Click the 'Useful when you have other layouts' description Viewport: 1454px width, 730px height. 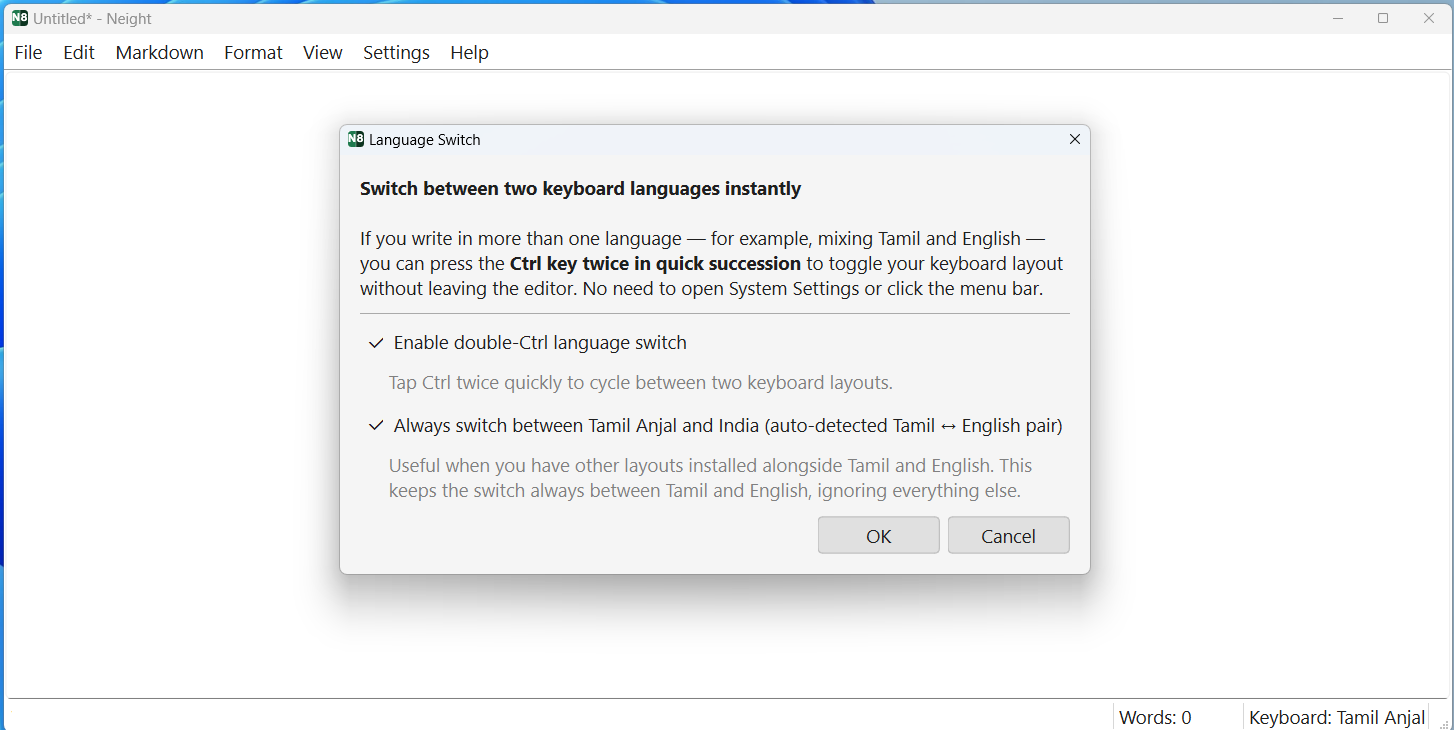pos(710,478)
